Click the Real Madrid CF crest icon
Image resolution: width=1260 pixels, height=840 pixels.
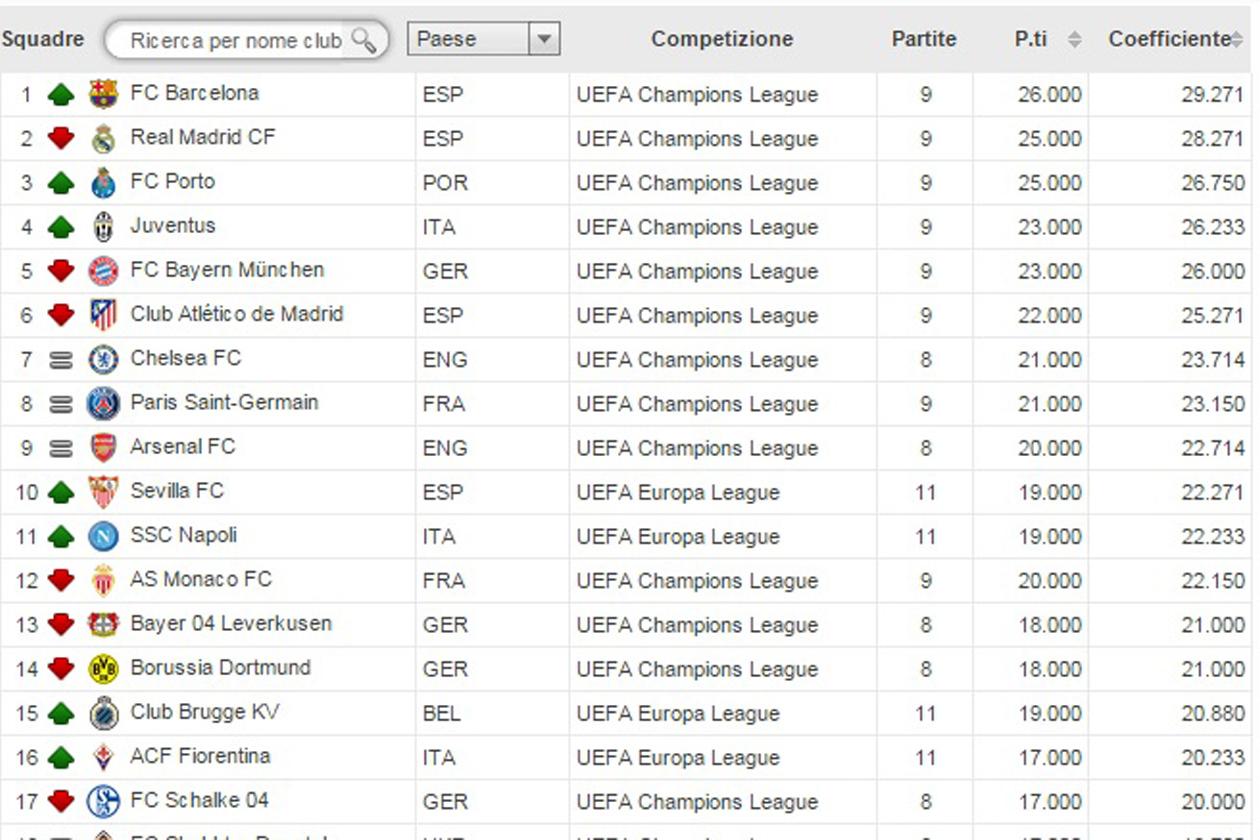point(103,138)
